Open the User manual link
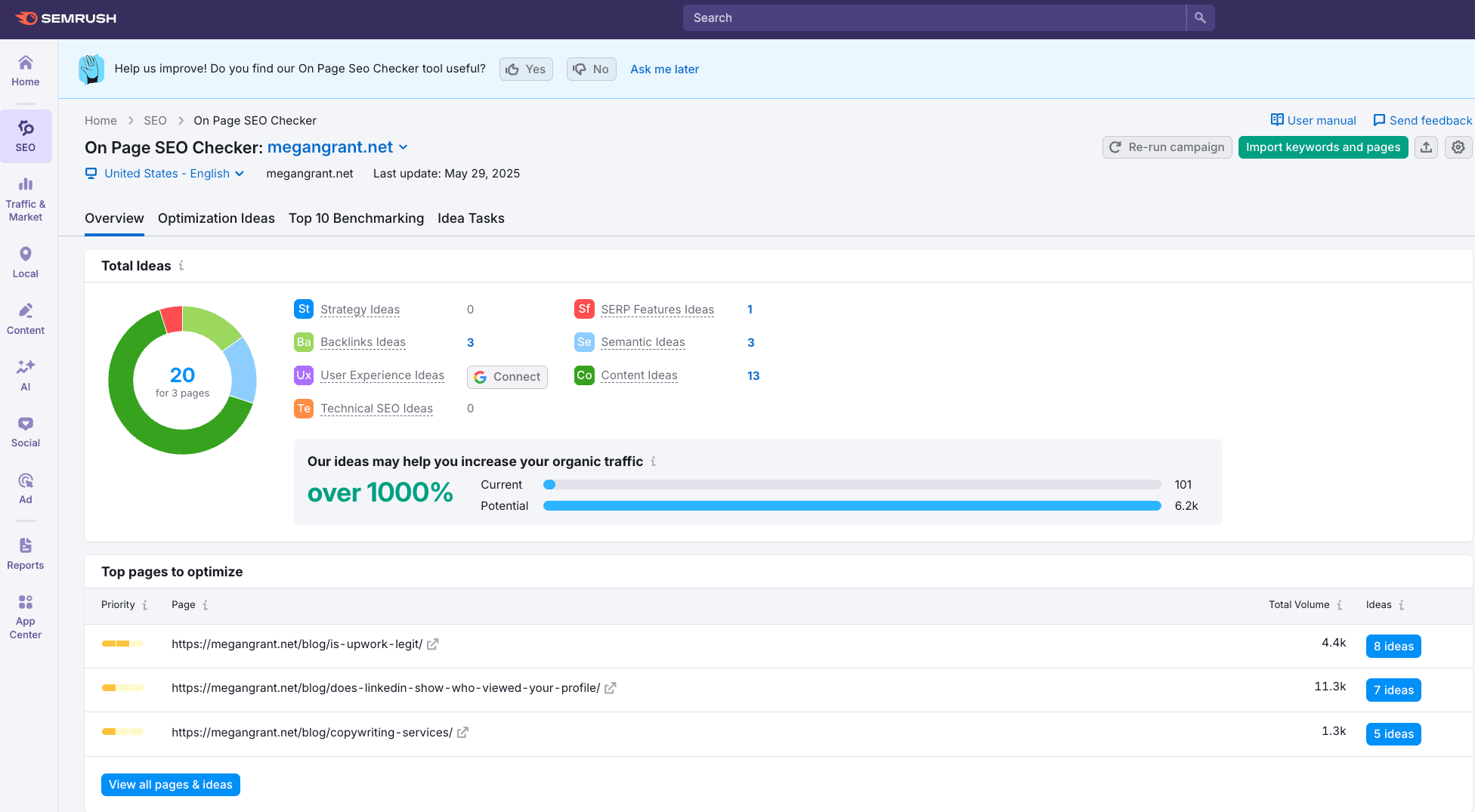The height and width of the screenshot is (812, 1475). [1313, 121]
